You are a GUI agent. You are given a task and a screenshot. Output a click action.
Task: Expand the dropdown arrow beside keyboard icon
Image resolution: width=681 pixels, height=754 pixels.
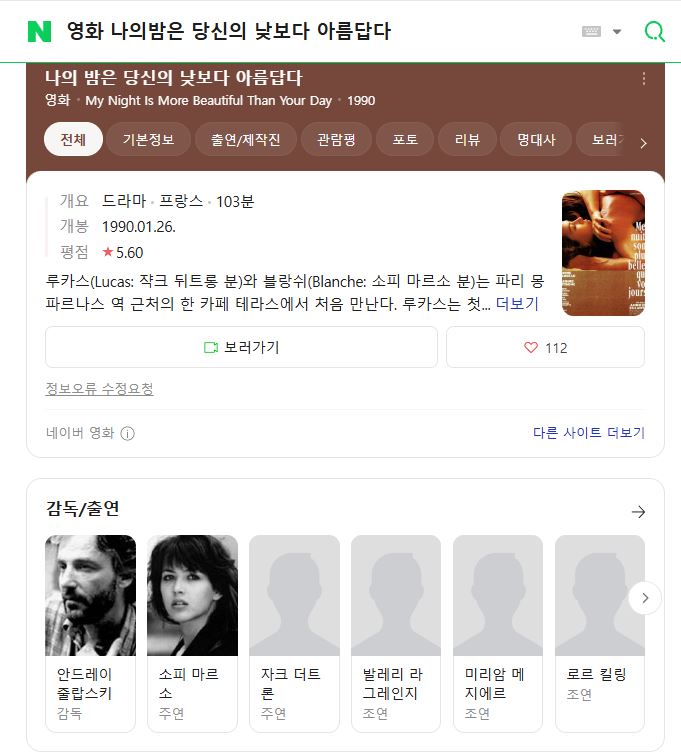tap(617, 32)
